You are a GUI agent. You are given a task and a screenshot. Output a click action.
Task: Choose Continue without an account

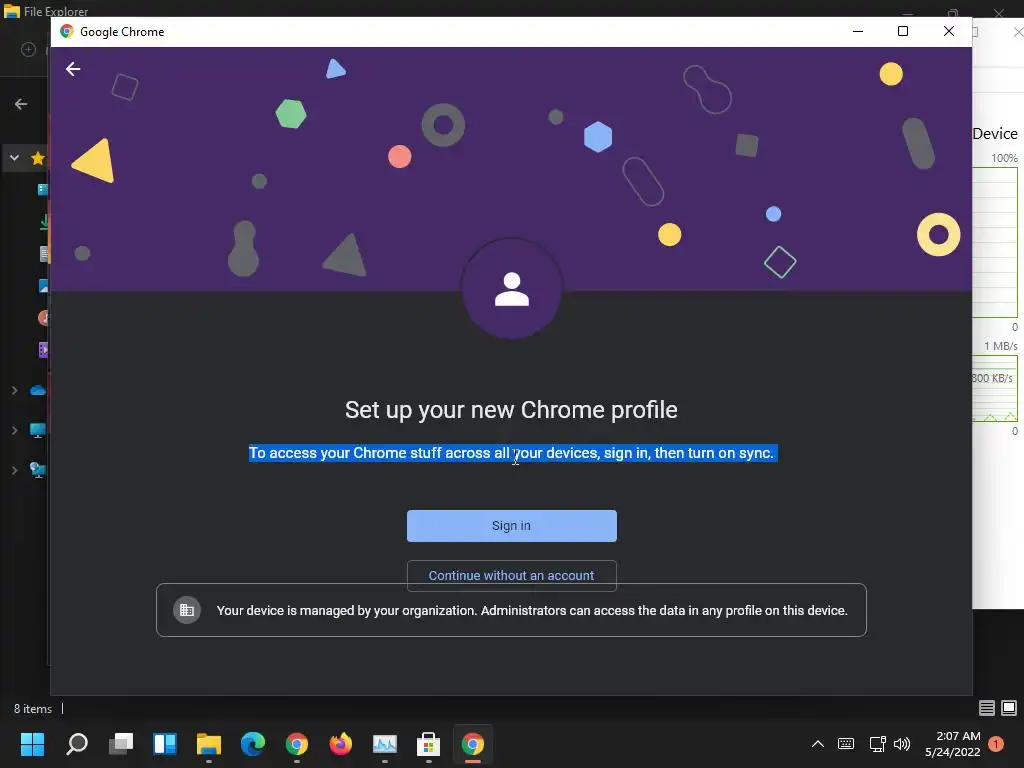coord(511,575)
